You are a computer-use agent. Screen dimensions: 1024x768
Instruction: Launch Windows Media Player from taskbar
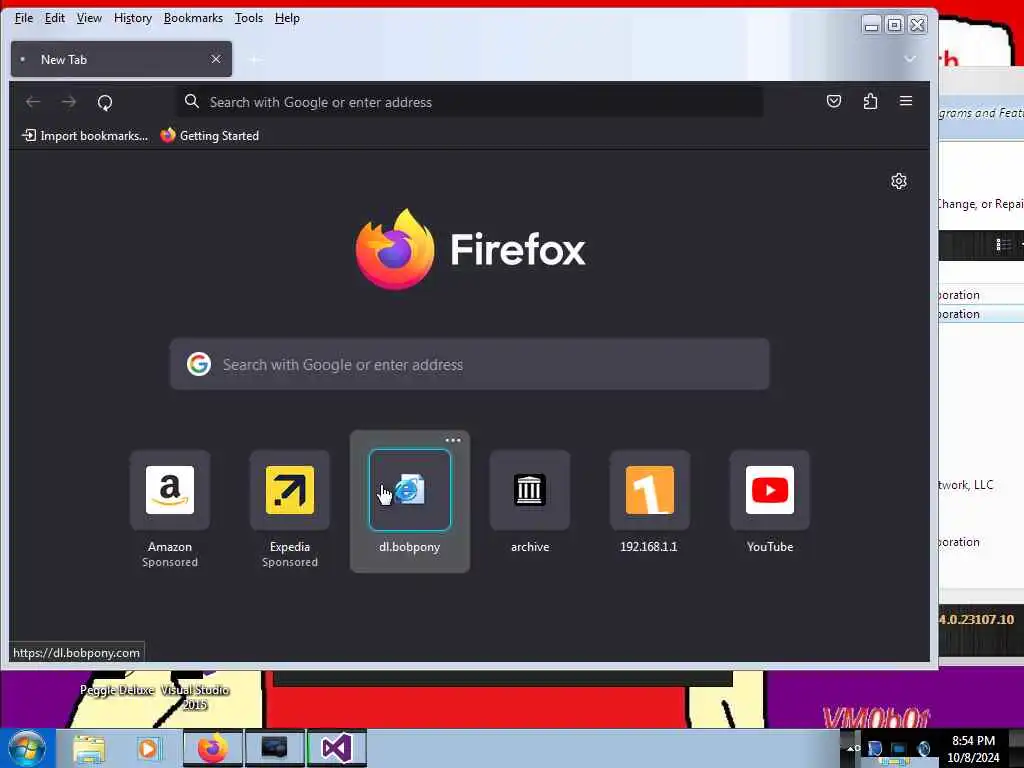click(x=148, y=748)
